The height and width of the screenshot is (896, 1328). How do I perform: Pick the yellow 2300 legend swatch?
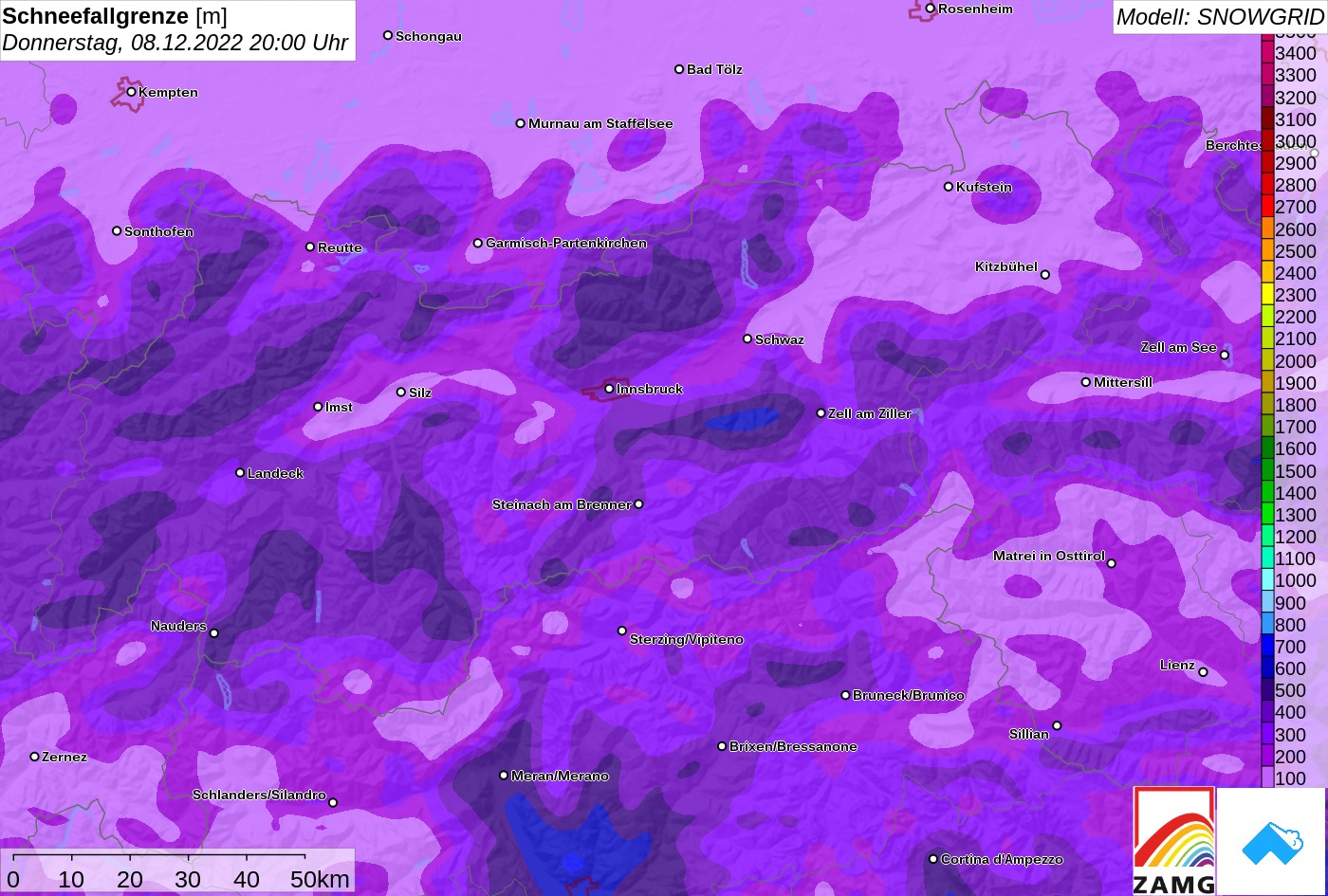pyautogui.click(x=1267, y=296)
